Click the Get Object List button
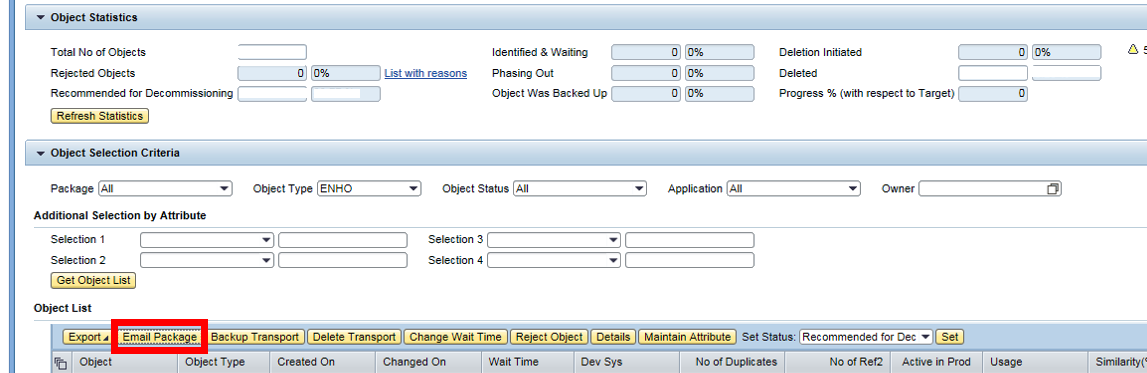This screenshot has width=1147, height=373. click(x=94, y=281)
